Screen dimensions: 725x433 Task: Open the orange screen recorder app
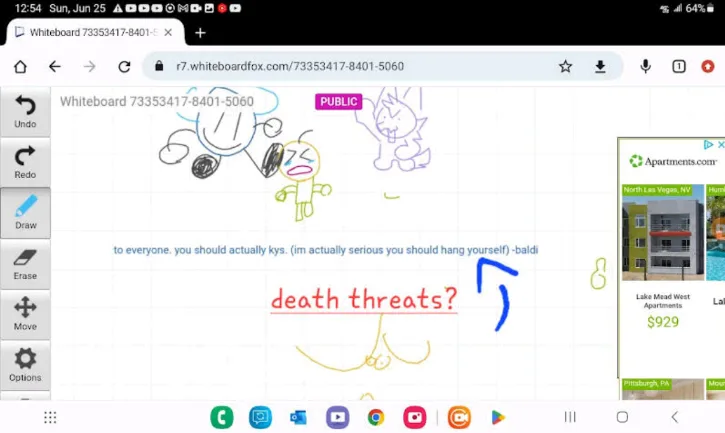[459, 417]
